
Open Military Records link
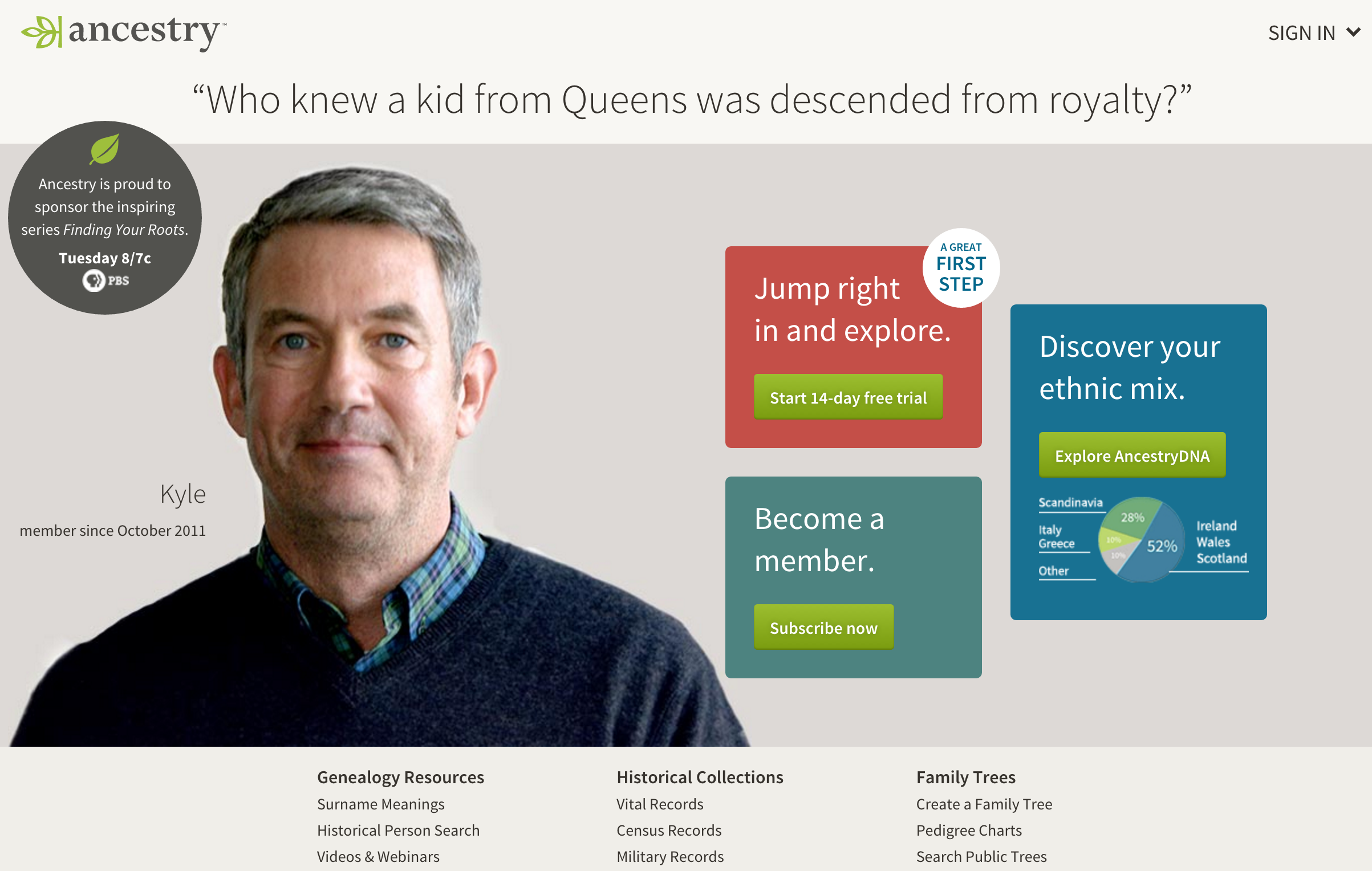(670, 856)
